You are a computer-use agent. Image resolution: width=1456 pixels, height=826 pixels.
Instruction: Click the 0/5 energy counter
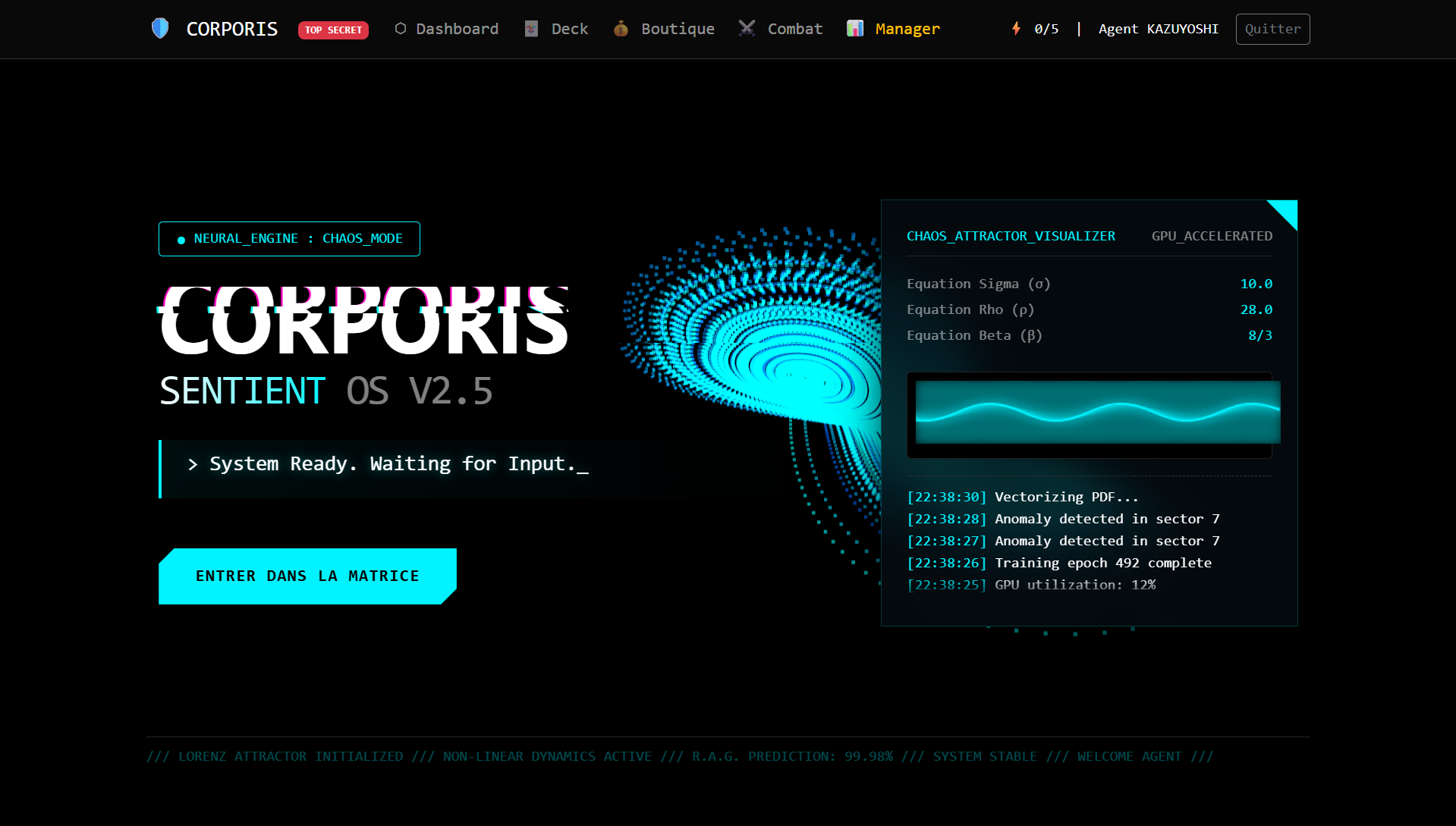pyautogui.click(x=1046, y=29)
